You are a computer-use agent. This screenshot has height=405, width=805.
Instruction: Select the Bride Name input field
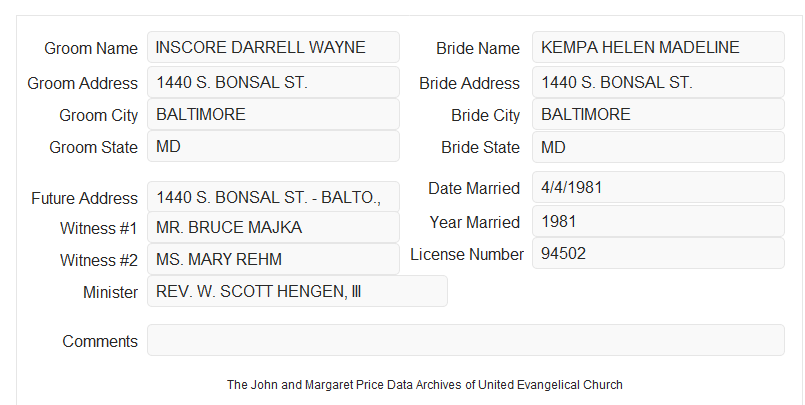point(658,47)
